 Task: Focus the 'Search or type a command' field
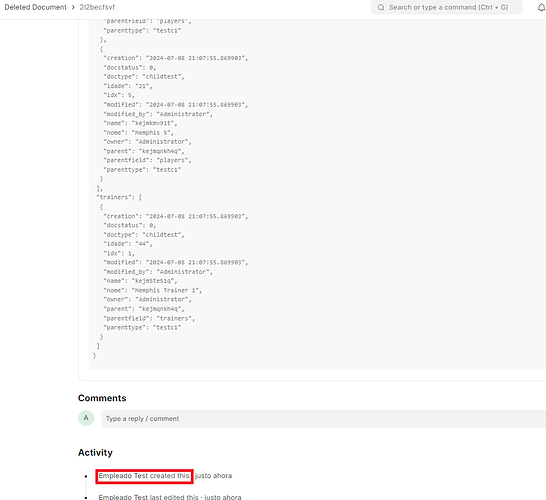[x=446, y=7]
